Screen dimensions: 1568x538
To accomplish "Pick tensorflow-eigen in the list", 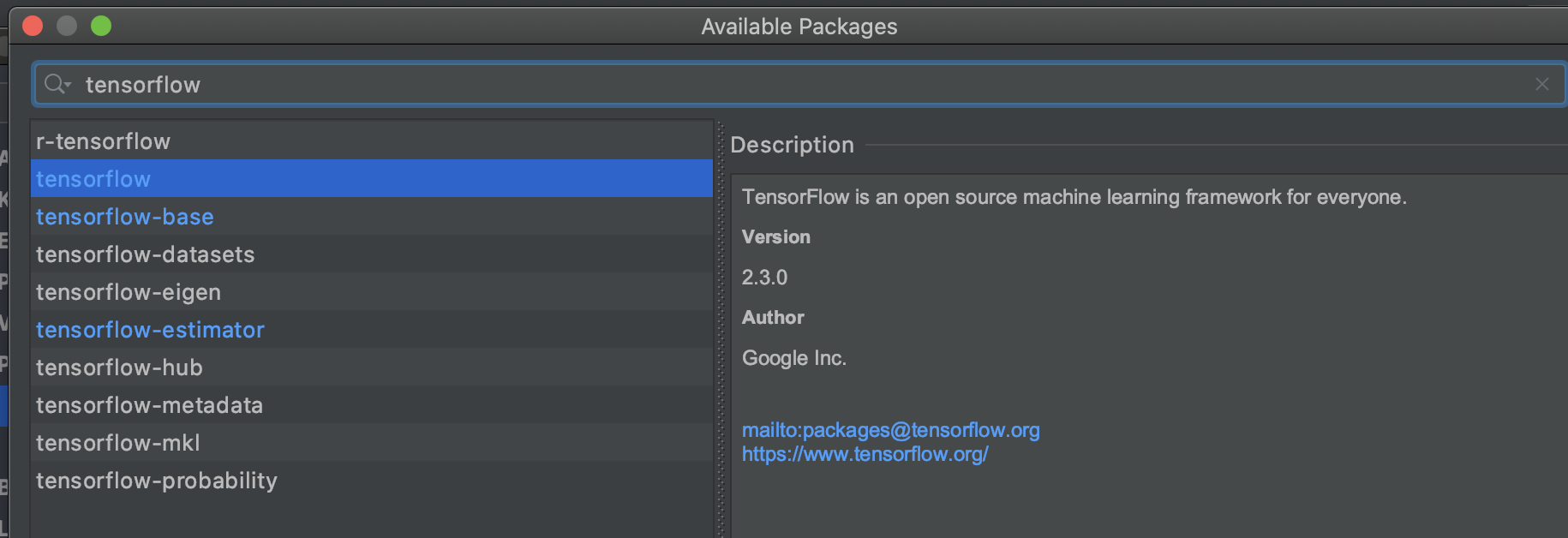I will coord(128,292).
